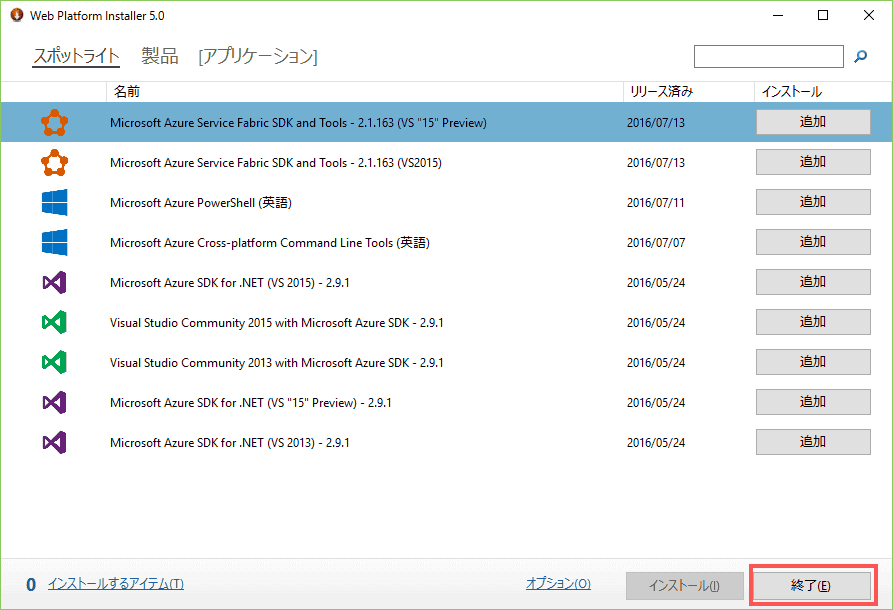Click the Service Fabric icon for VS "15" Preview row
This screenshot has height=610, width=893.
(x=55, y=122)
